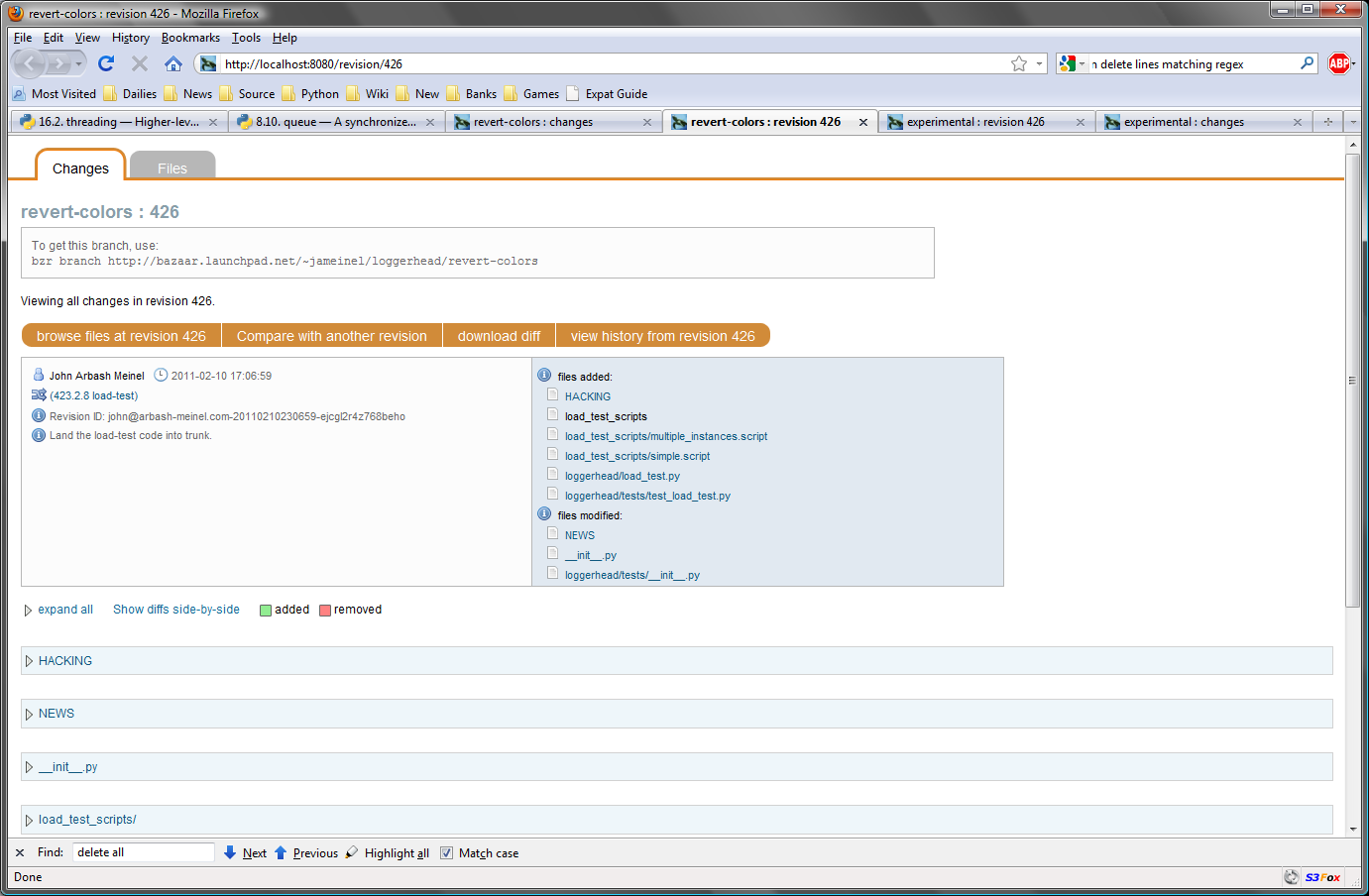The width and height of the screenshot is (1369, 896).
Task: Click the browser reload icon
Action: 106,63
